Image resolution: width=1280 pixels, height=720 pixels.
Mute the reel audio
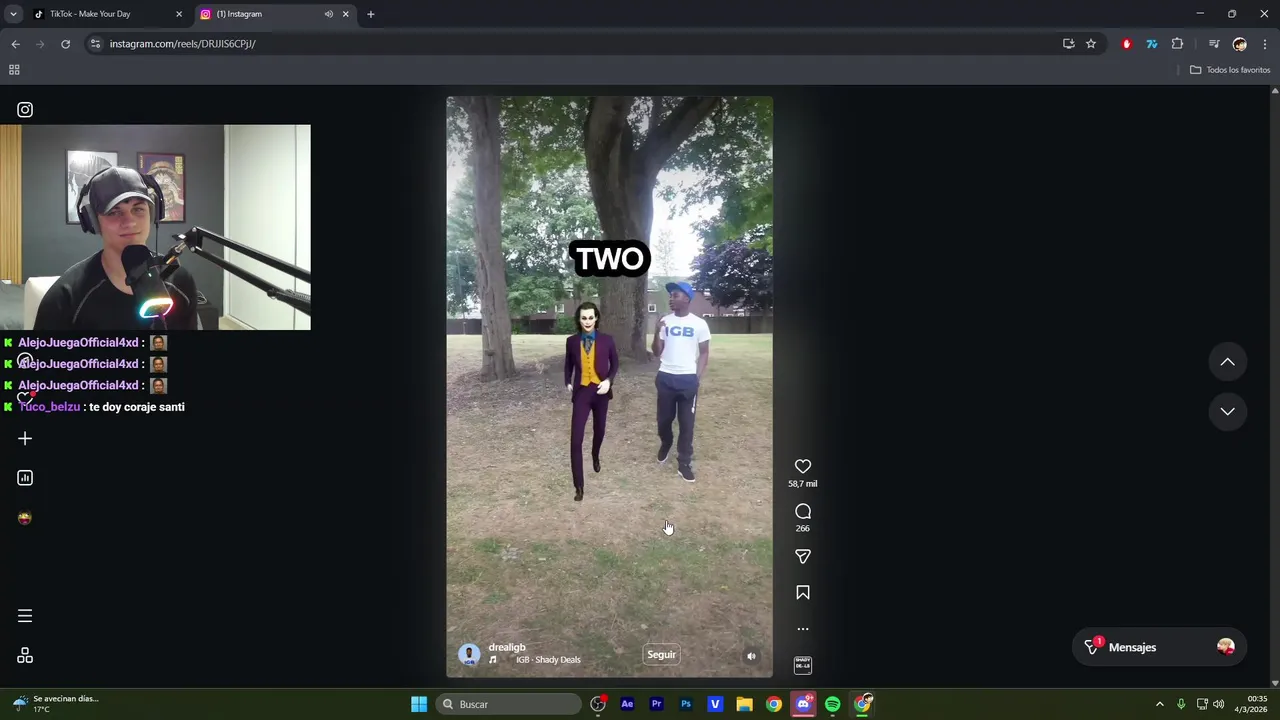click(751, 656)
